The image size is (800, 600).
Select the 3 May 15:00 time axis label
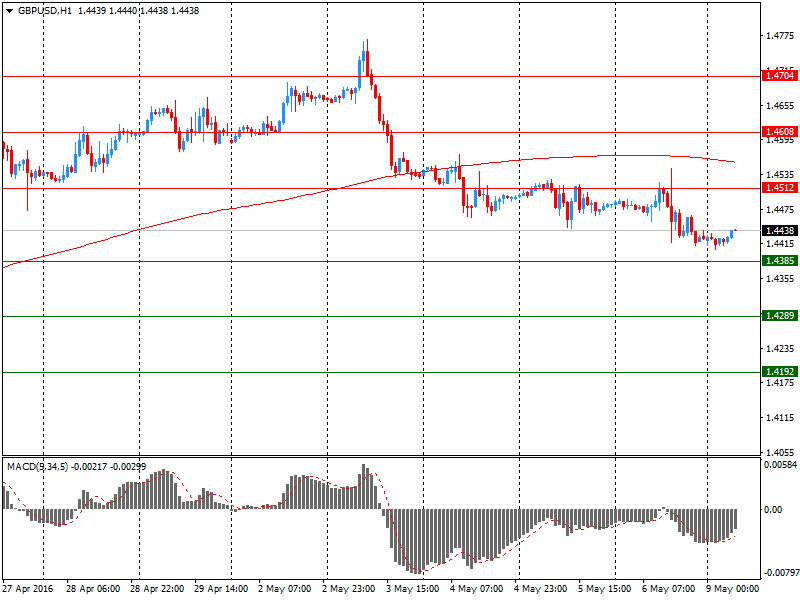(412, 589)
